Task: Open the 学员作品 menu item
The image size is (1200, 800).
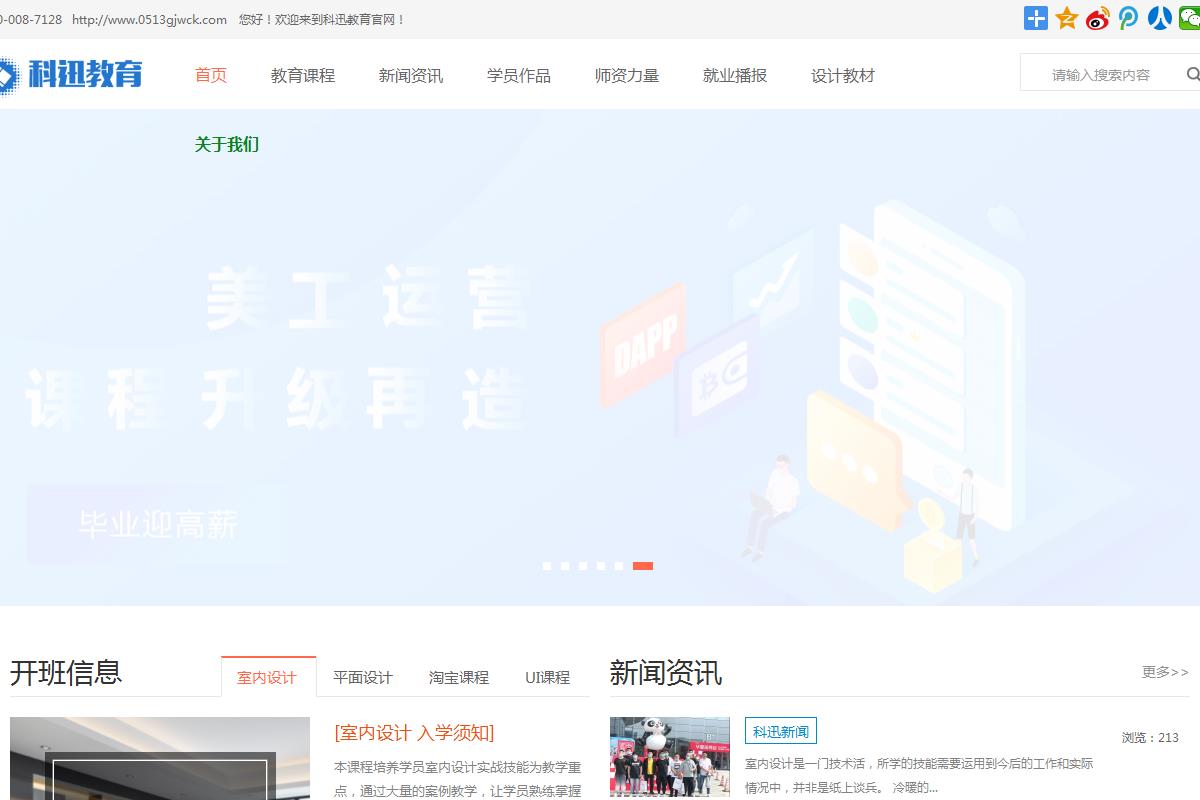Action: [519, 75]
